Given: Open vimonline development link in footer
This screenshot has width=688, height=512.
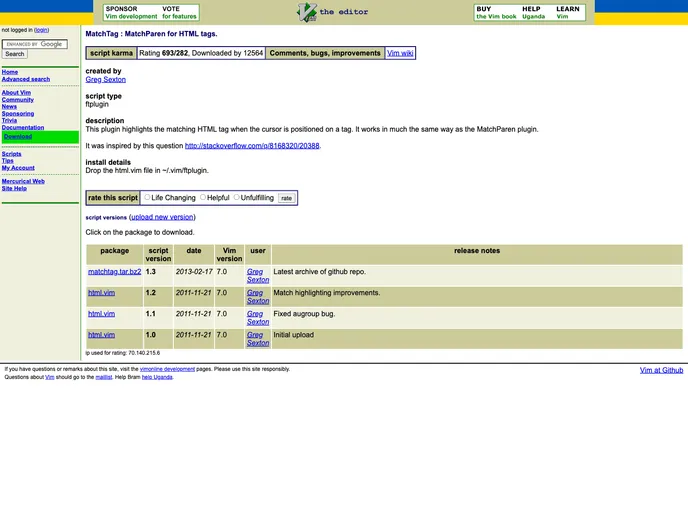Looking at the screenshot, I should pos(167,369).
